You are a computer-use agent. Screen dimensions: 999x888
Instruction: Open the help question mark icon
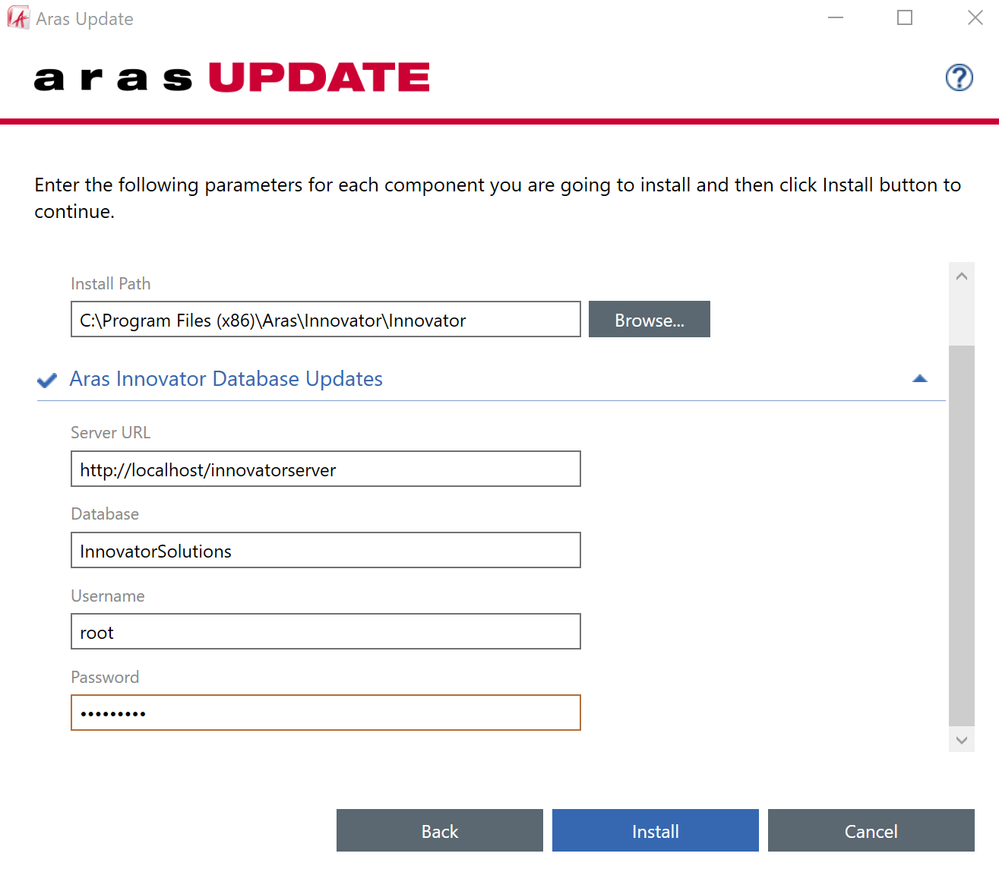[x=958, y=78]
